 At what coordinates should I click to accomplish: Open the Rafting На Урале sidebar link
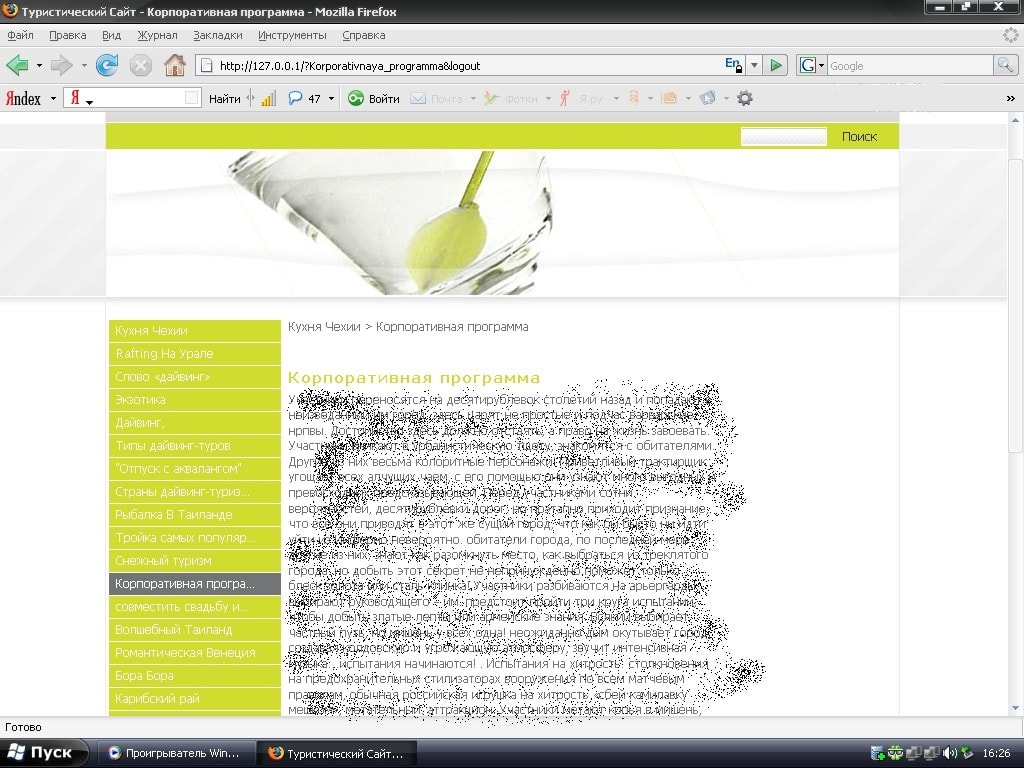[x=195, y=353]
